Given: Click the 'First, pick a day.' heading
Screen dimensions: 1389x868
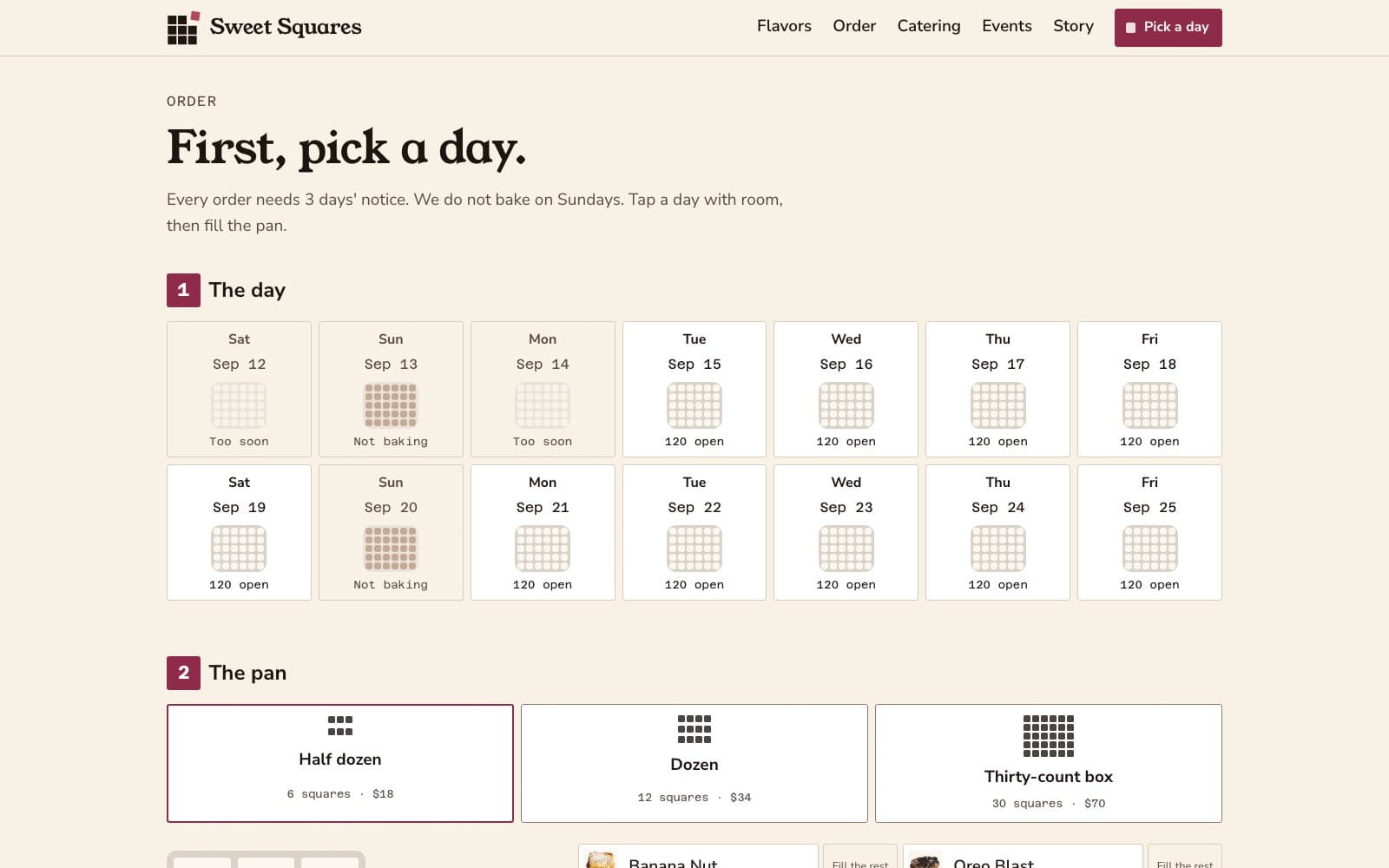Looking at the screenshot, I should (x=346, y=148).
